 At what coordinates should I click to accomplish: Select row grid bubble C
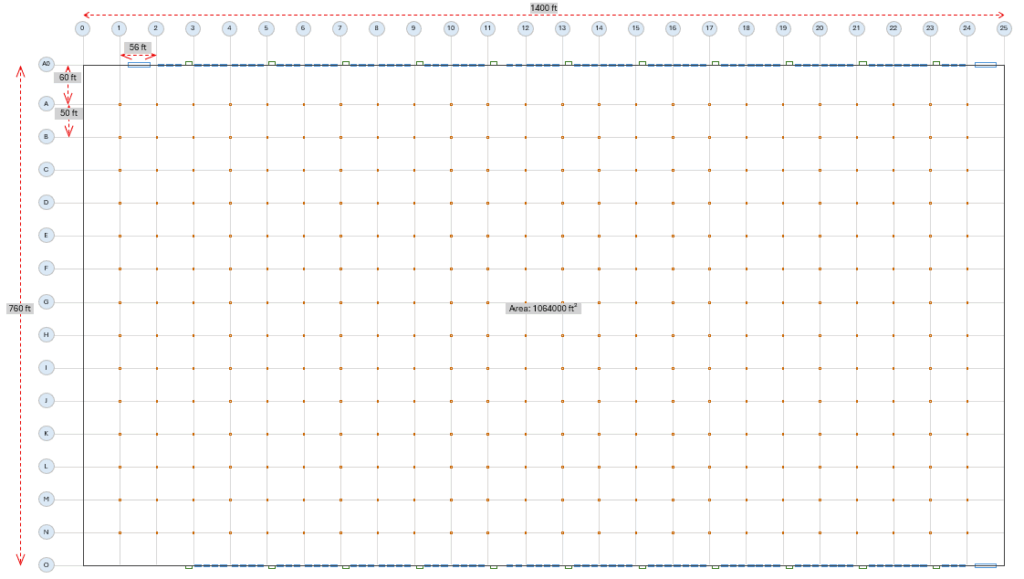point(45,169)
